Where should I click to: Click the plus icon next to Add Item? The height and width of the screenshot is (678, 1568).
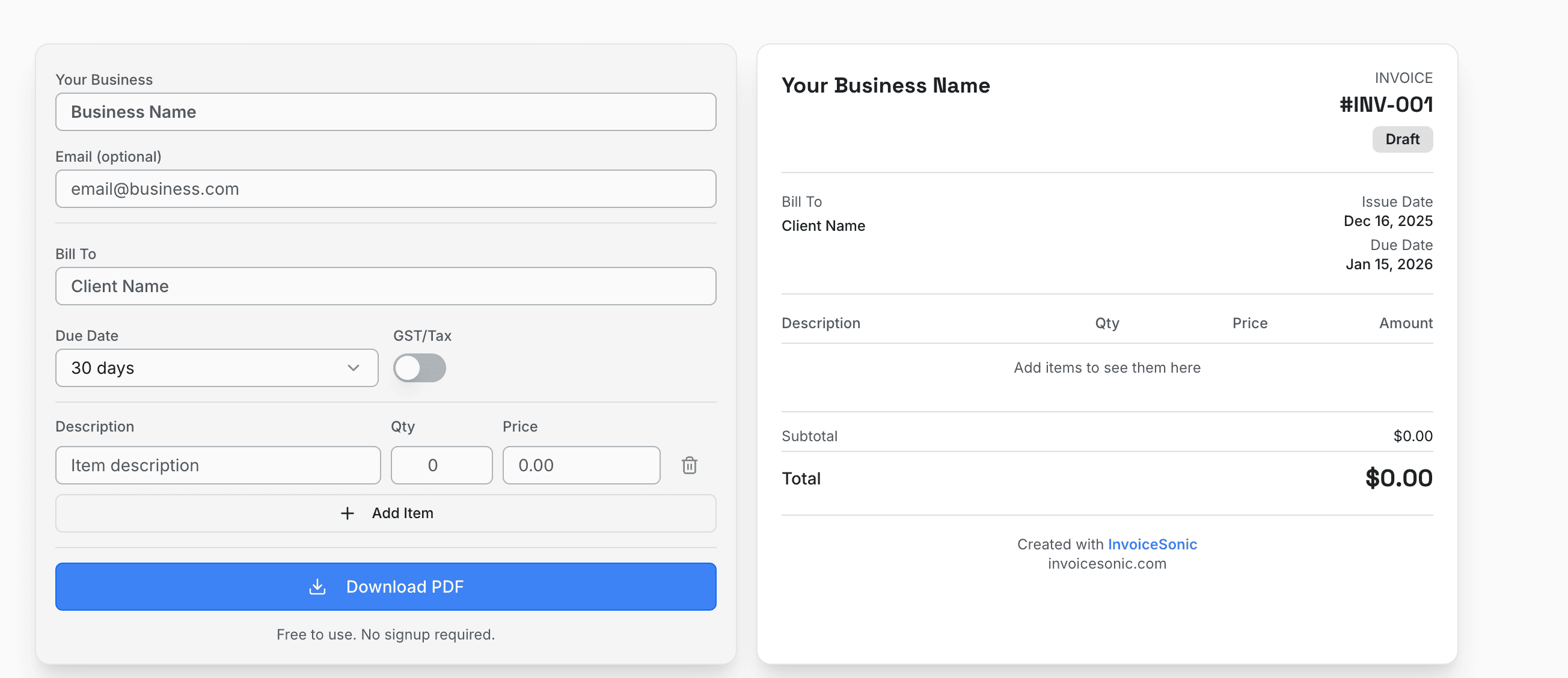(347, 513)
